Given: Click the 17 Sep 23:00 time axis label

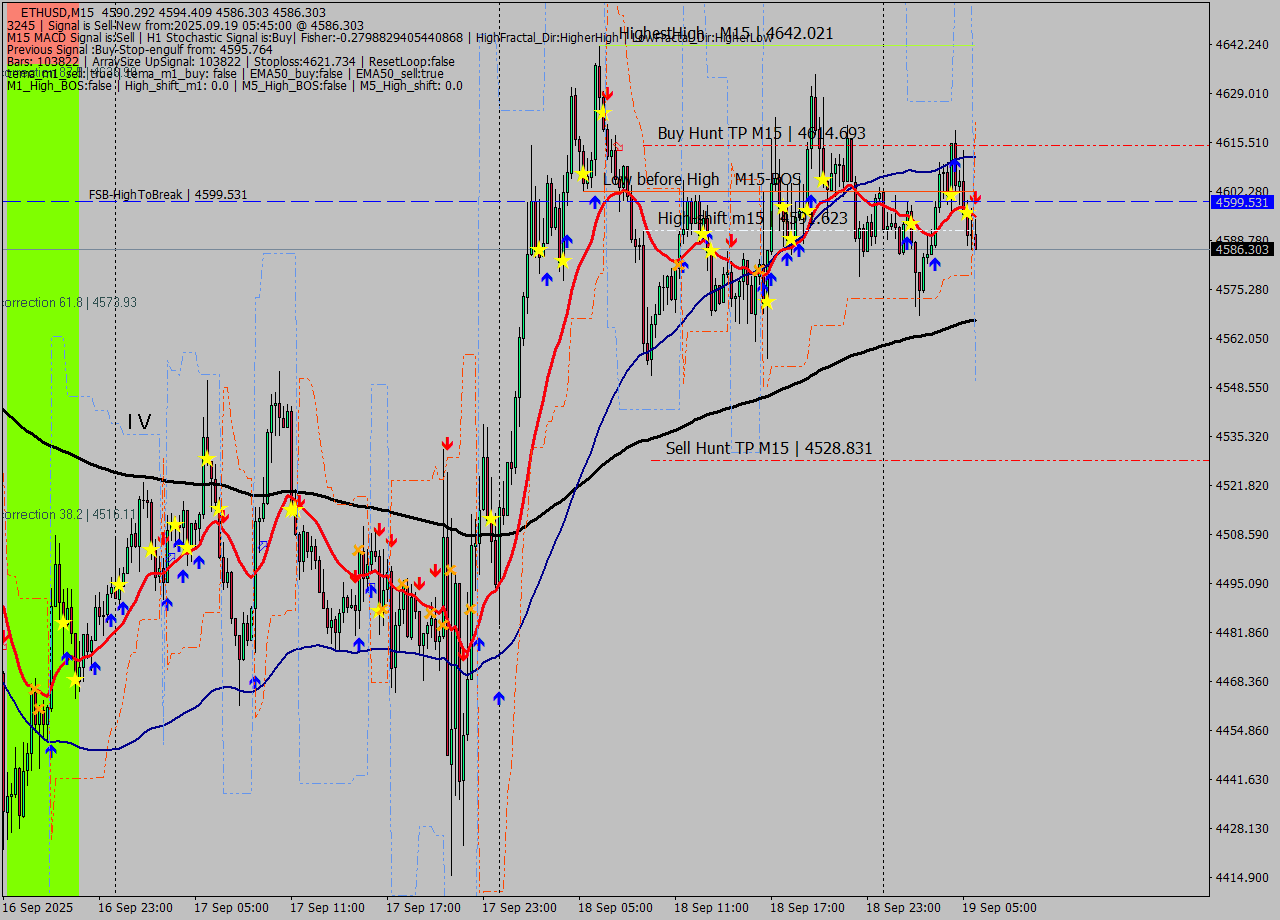Looking at the screenshot, I should click(519, 908).
